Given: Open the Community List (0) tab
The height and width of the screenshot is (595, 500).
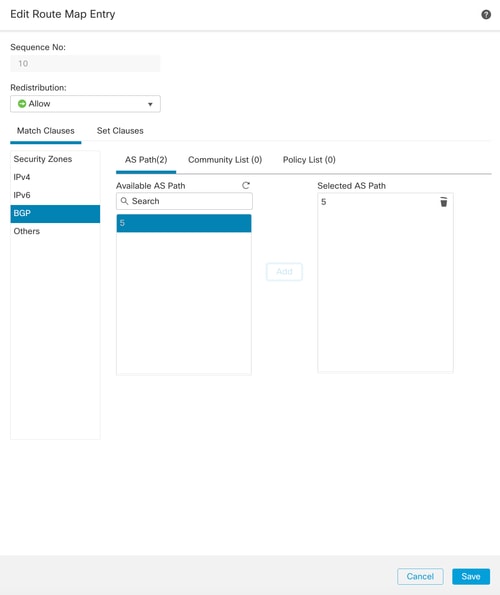Looking at the screenshot, I should (x=225, y=160).
